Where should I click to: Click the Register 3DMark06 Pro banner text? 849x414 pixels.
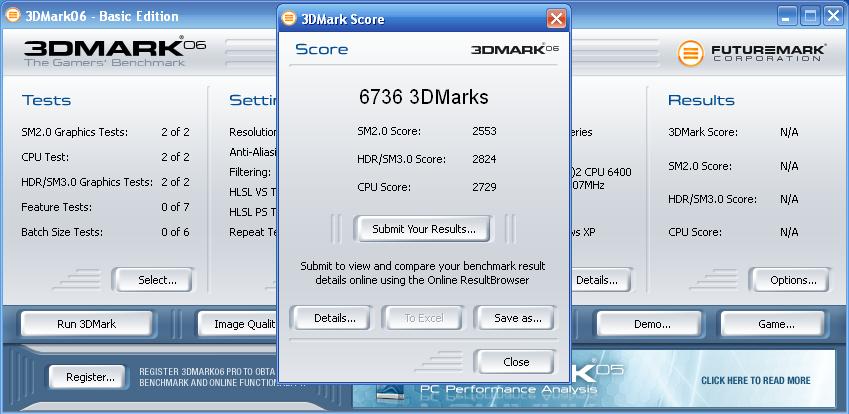(x=208, y=377)
